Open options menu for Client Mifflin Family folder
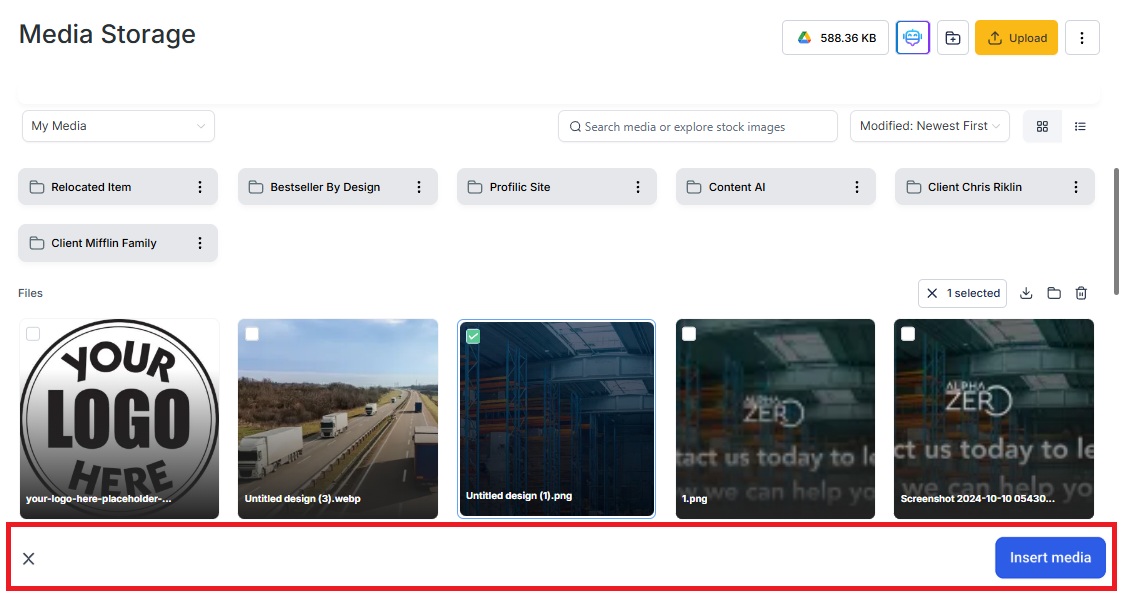Image resolution: width=1130 pixels, height=594 pixels. click(x=200, y=243)
